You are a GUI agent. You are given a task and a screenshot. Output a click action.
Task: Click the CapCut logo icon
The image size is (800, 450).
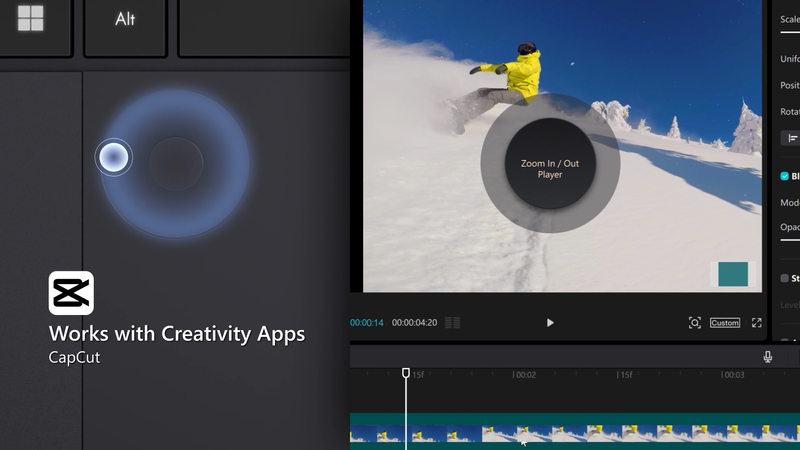71,293
